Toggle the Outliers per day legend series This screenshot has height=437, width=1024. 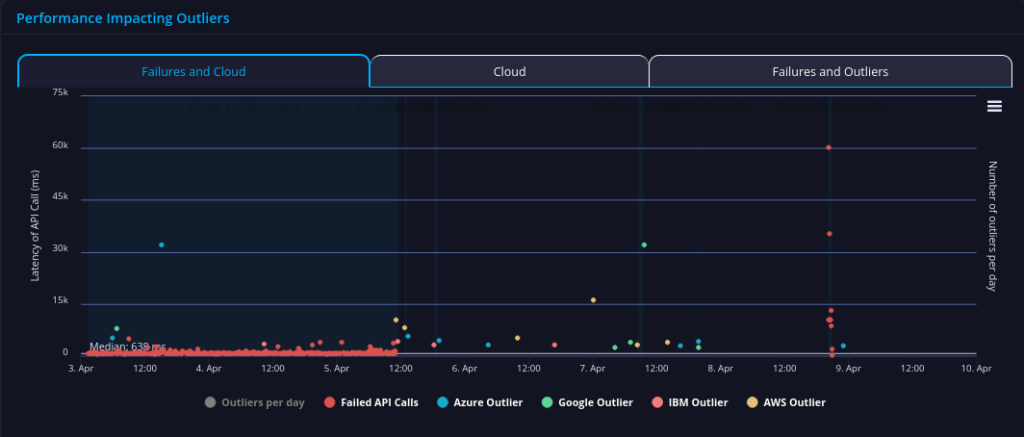pos(255,402)
